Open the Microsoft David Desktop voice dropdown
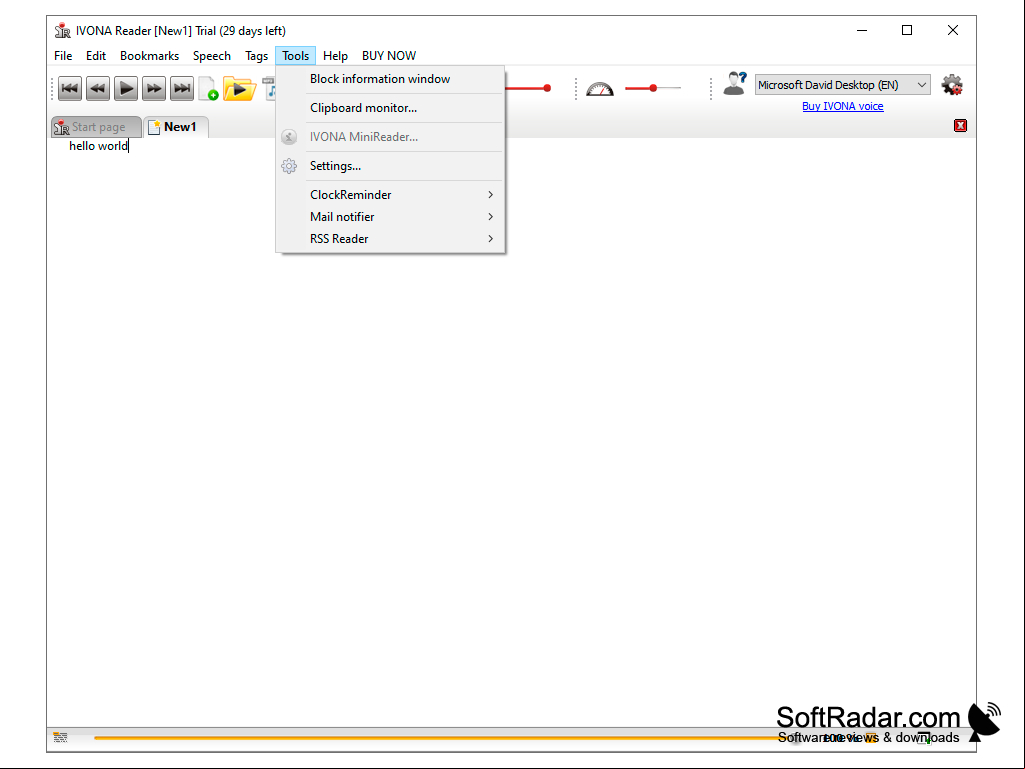The height and width of the screenshot is (769, 1025). pos(843,85)
